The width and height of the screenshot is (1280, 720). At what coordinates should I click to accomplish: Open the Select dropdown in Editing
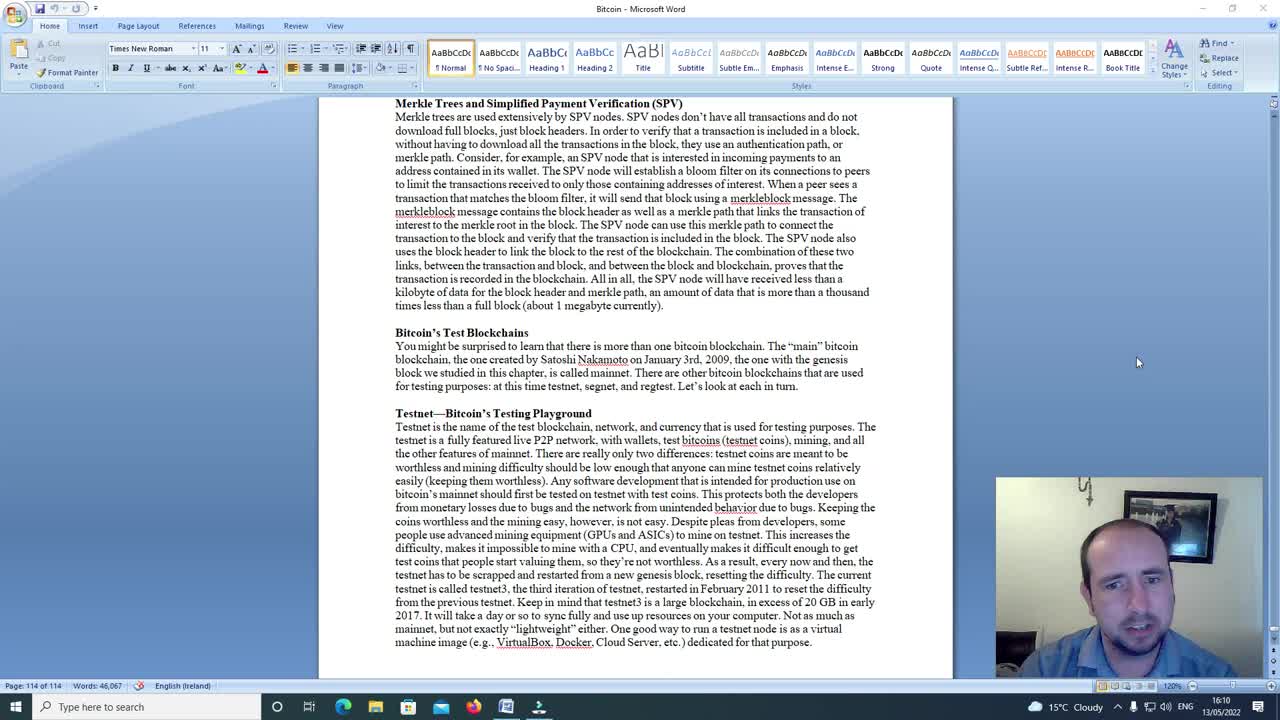[x=1219, y=72]
